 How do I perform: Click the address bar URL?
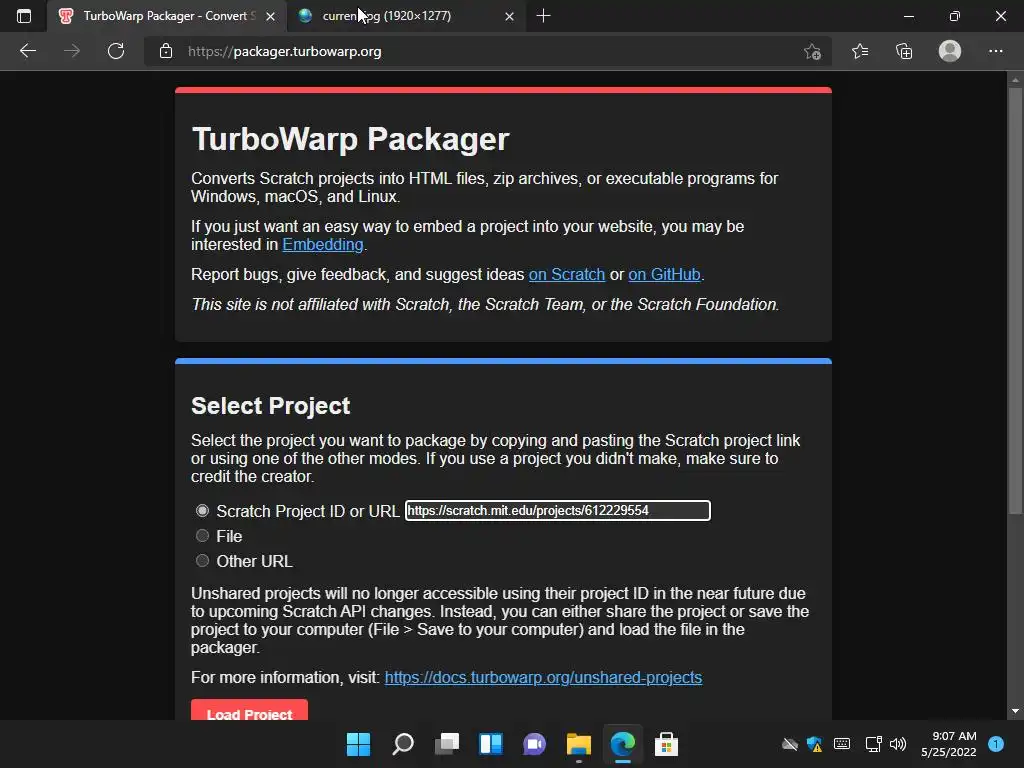(x=285, y=52)
